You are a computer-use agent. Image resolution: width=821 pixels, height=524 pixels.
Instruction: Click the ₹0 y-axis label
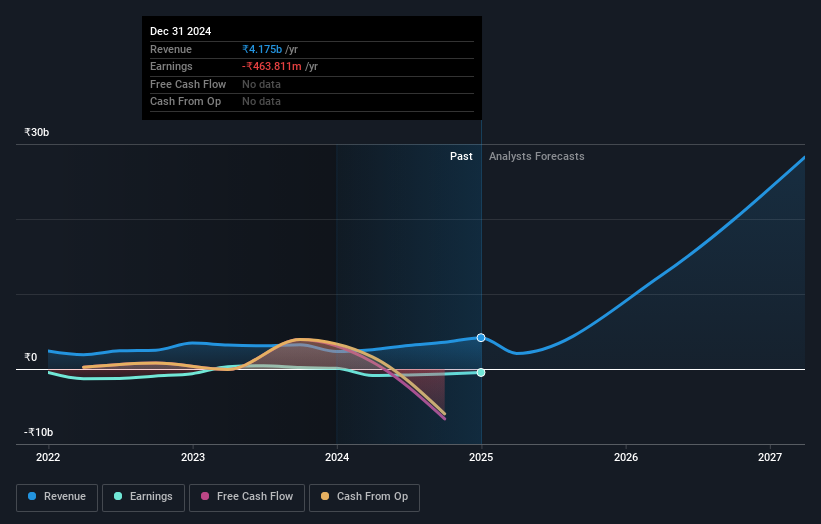tap(31, 357)
